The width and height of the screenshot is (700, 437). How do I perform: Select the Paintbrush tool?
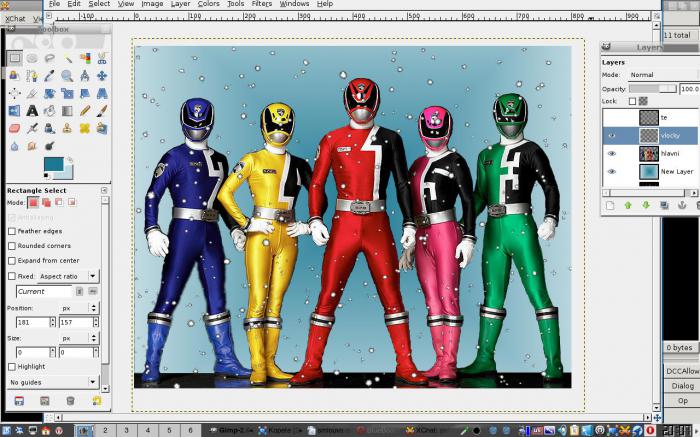click(102, 110)
